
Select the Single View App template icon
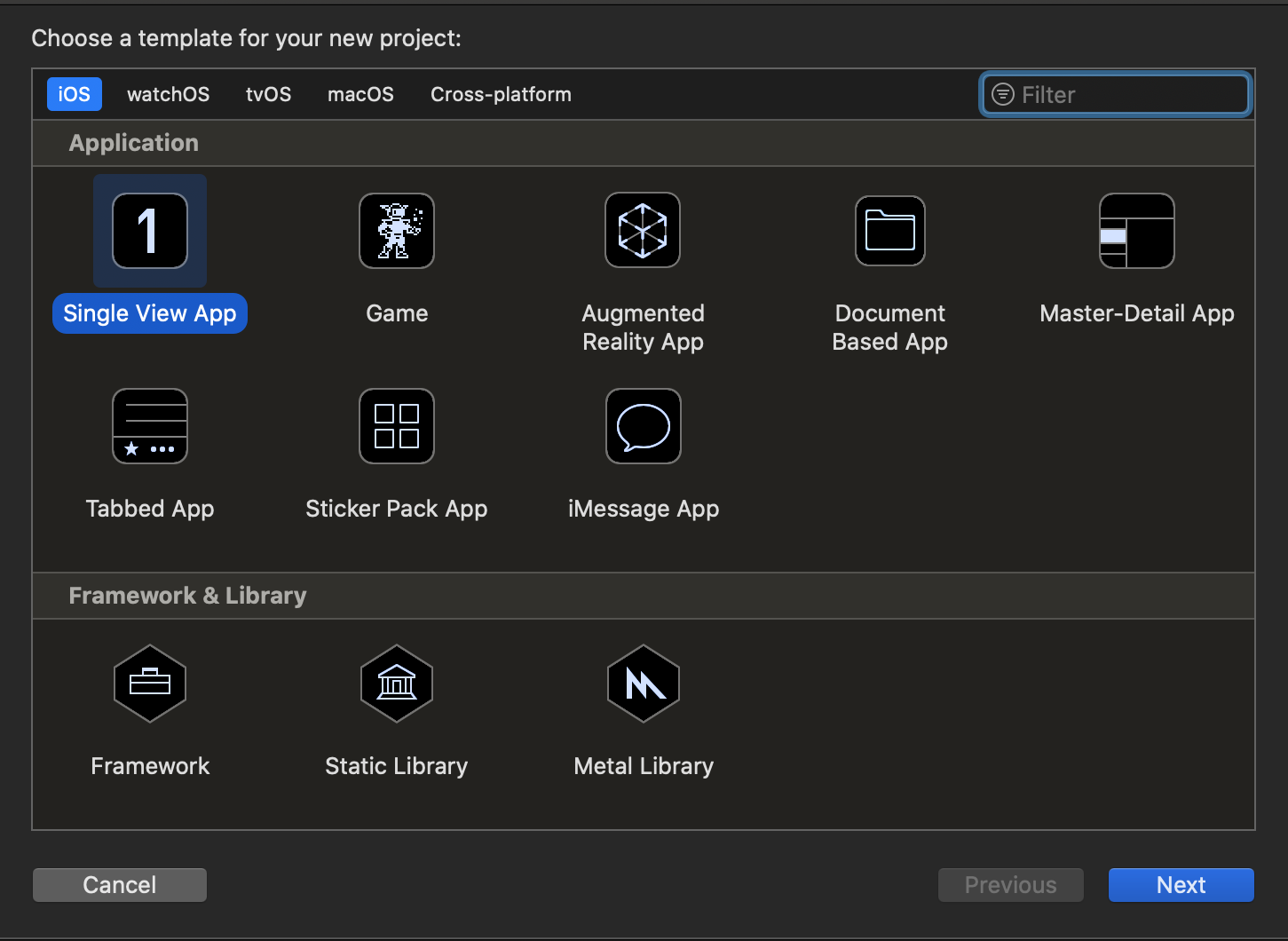tap(150, 231)
